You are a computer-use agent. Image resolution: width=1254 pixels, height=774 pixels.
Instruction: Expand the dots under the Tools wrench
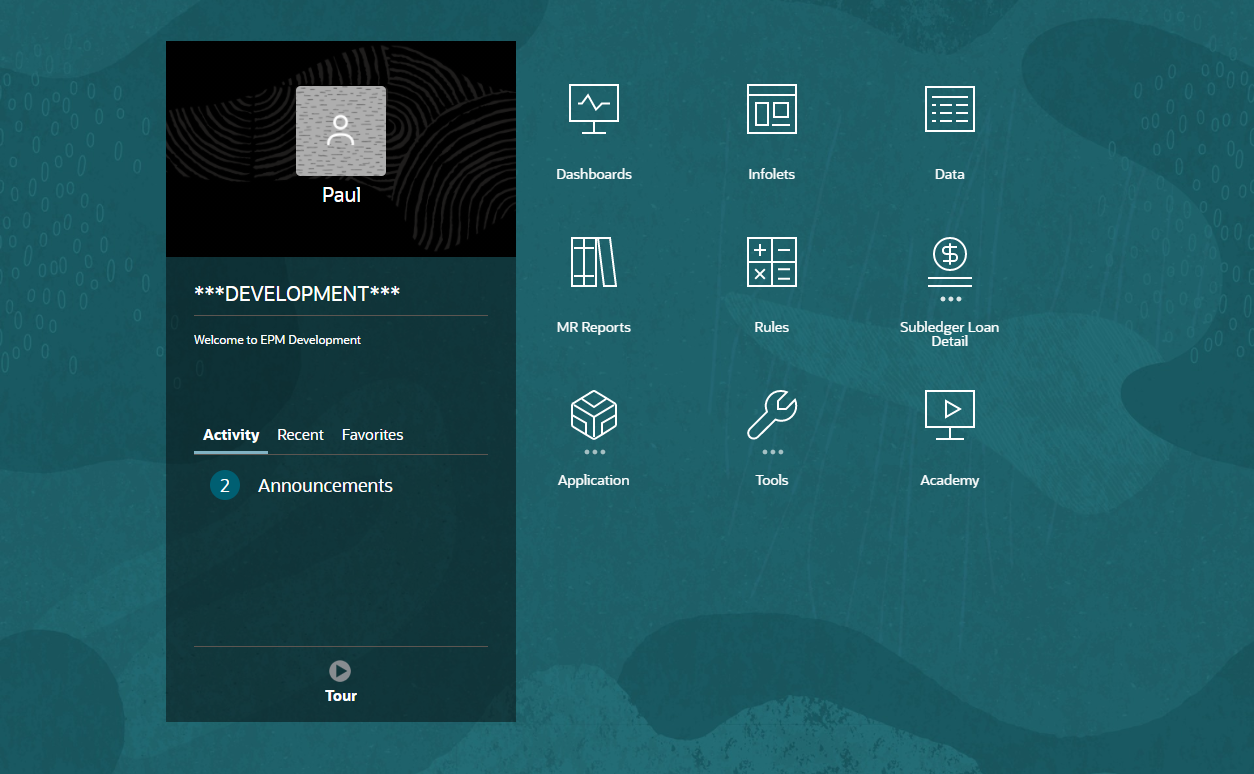772,452
